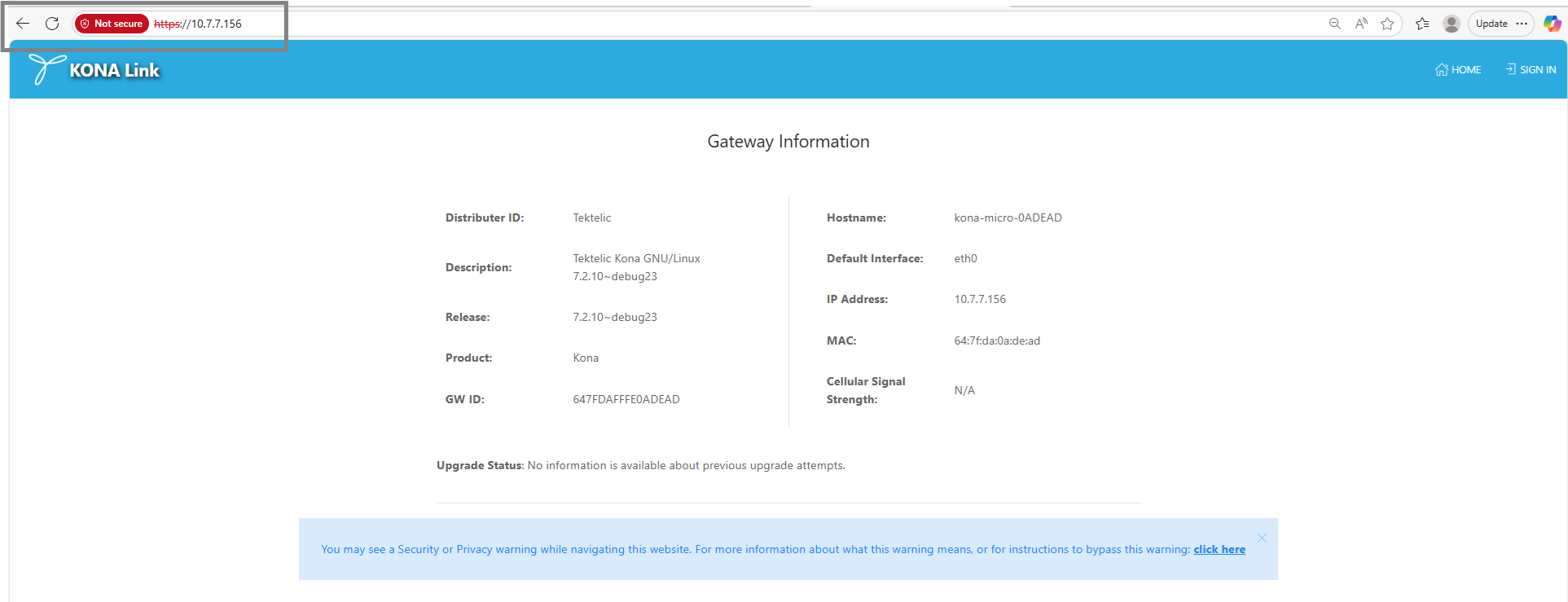Viewport: 1568px width, 602px height.
Task: Click the KONA Link logo
Action: click(94, 70)
